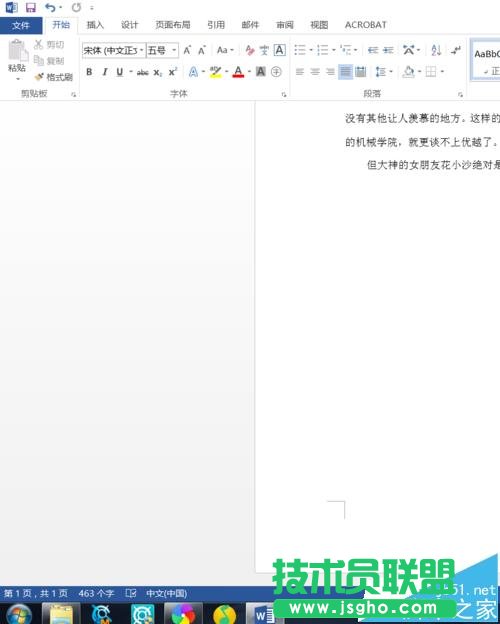This screenshot has height=624, width=500.
Task: Align text right
Action: pyautogui.click(x=330, y=72)
